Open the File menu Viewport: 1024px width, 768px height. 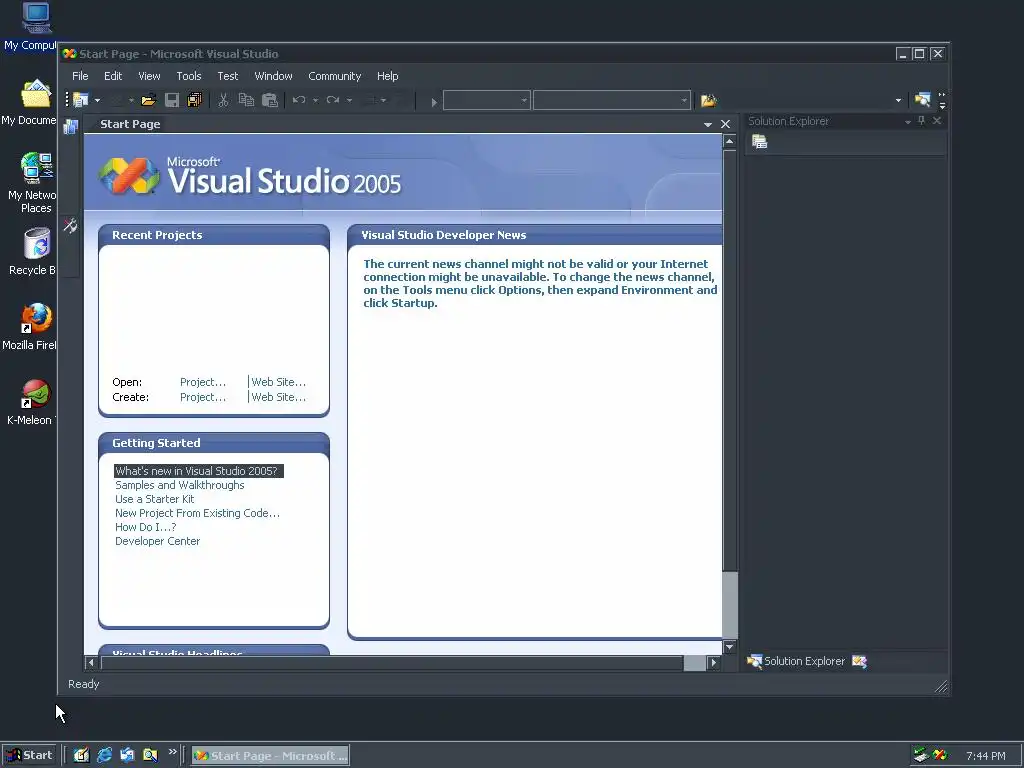point(80,76)
